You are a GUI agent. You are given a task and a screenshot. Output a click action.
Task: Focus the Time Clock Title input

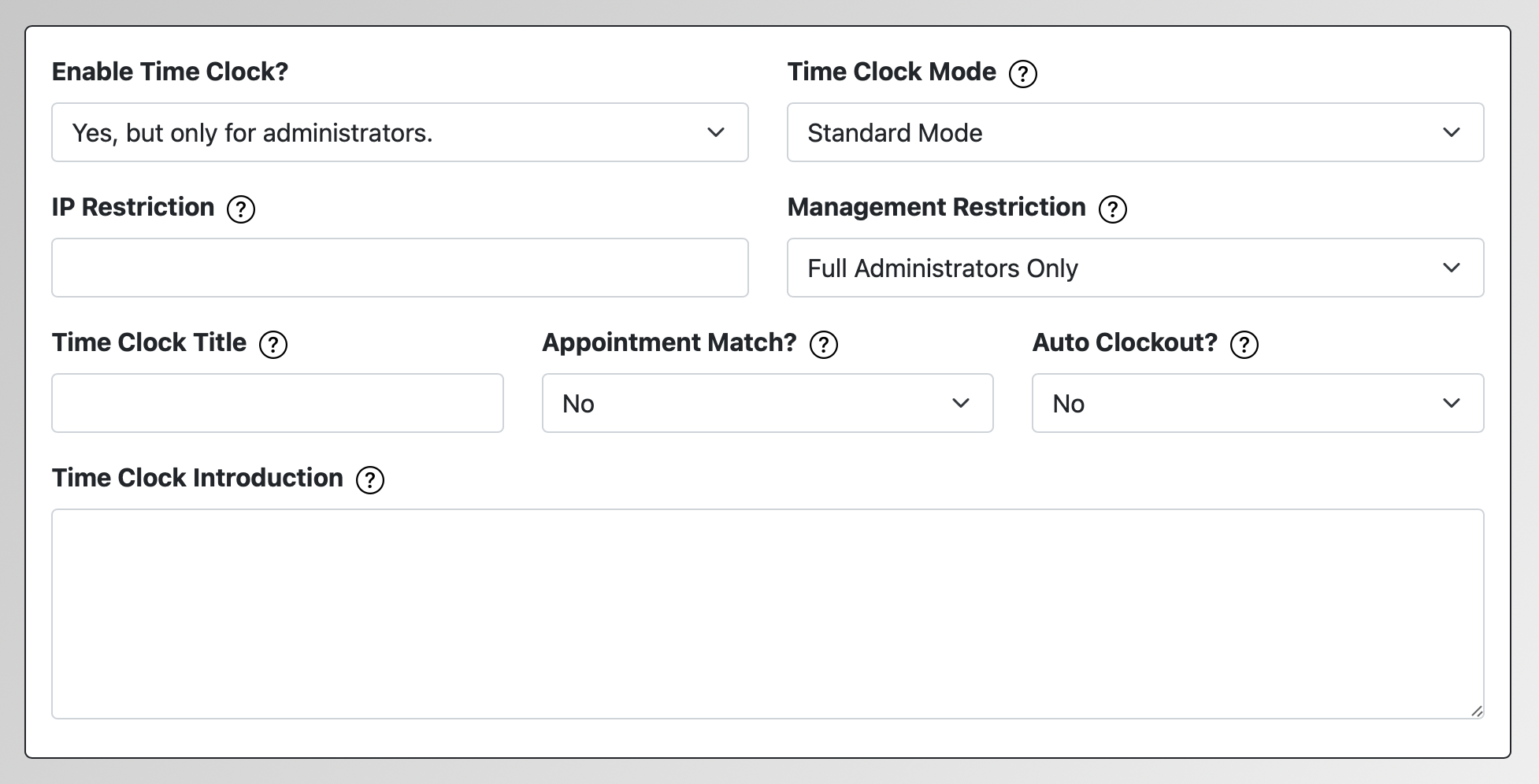277,403
